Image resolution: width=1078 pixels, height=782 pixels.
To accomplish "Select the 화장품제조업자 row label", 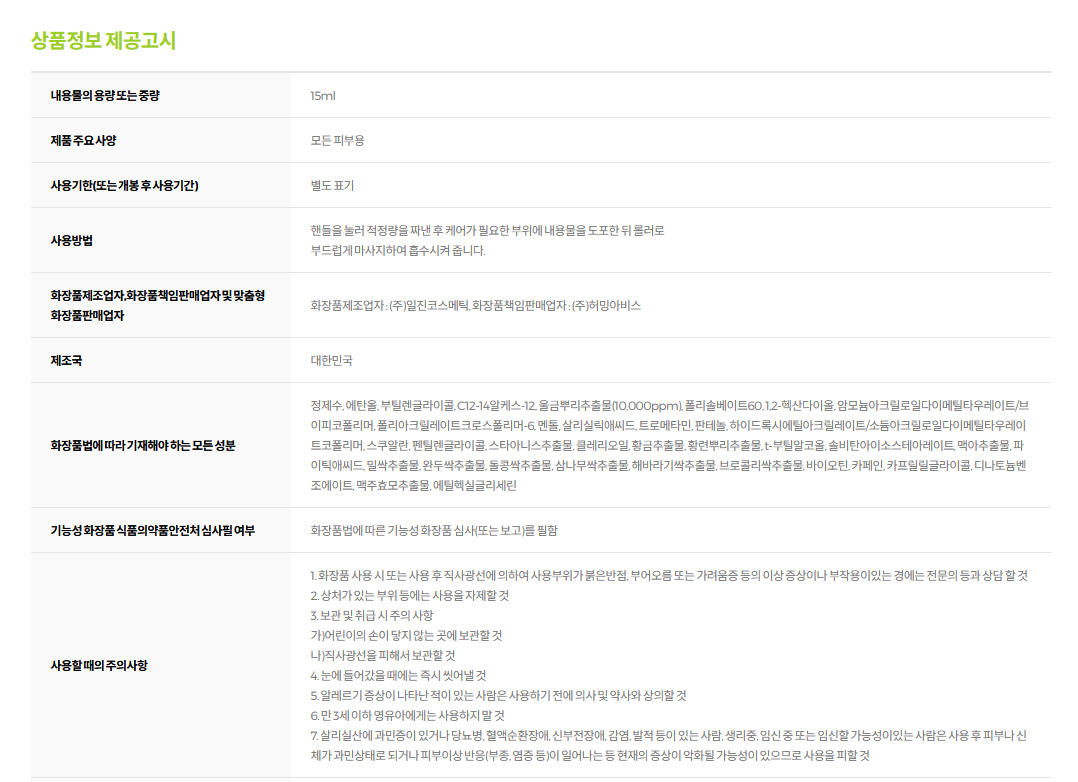I will (x=157, y=305).
